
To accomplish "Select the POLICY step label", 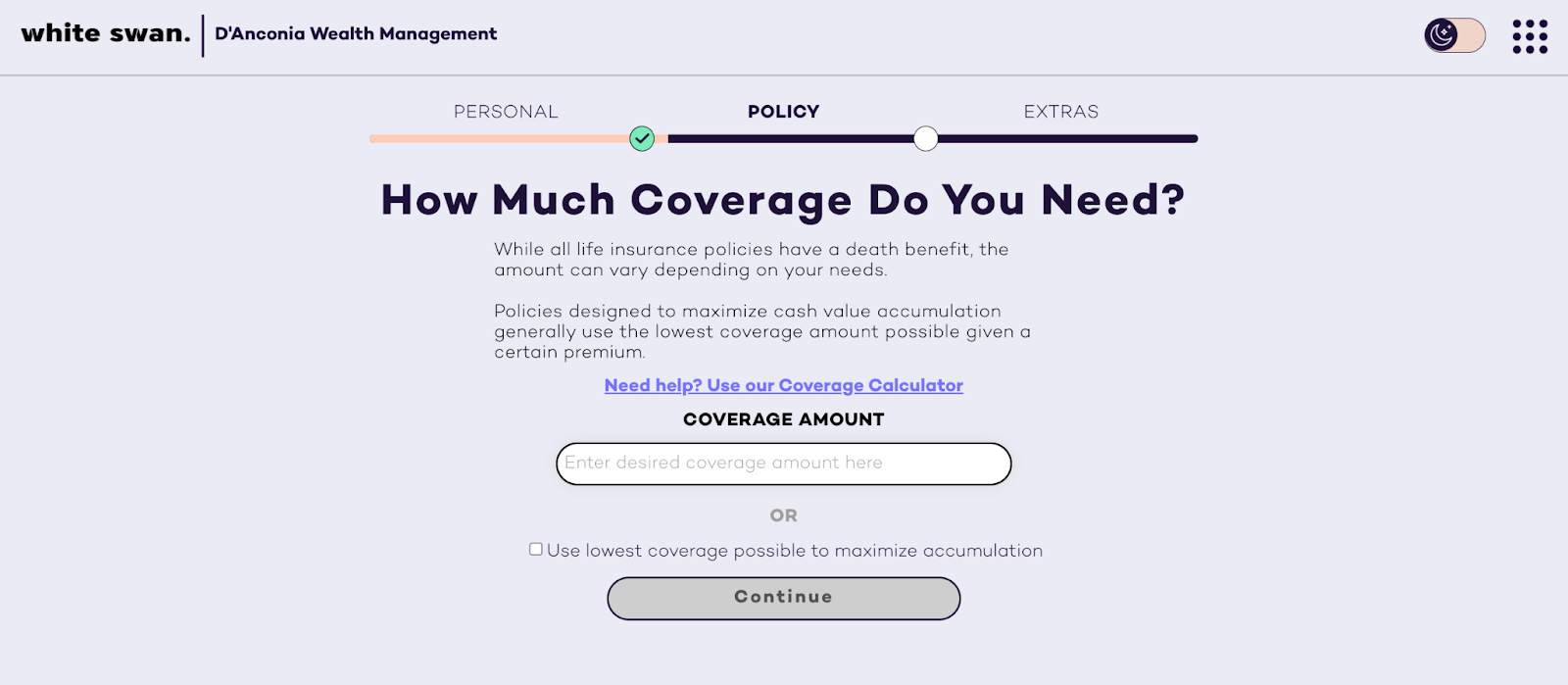I will [x=783, y=112].
